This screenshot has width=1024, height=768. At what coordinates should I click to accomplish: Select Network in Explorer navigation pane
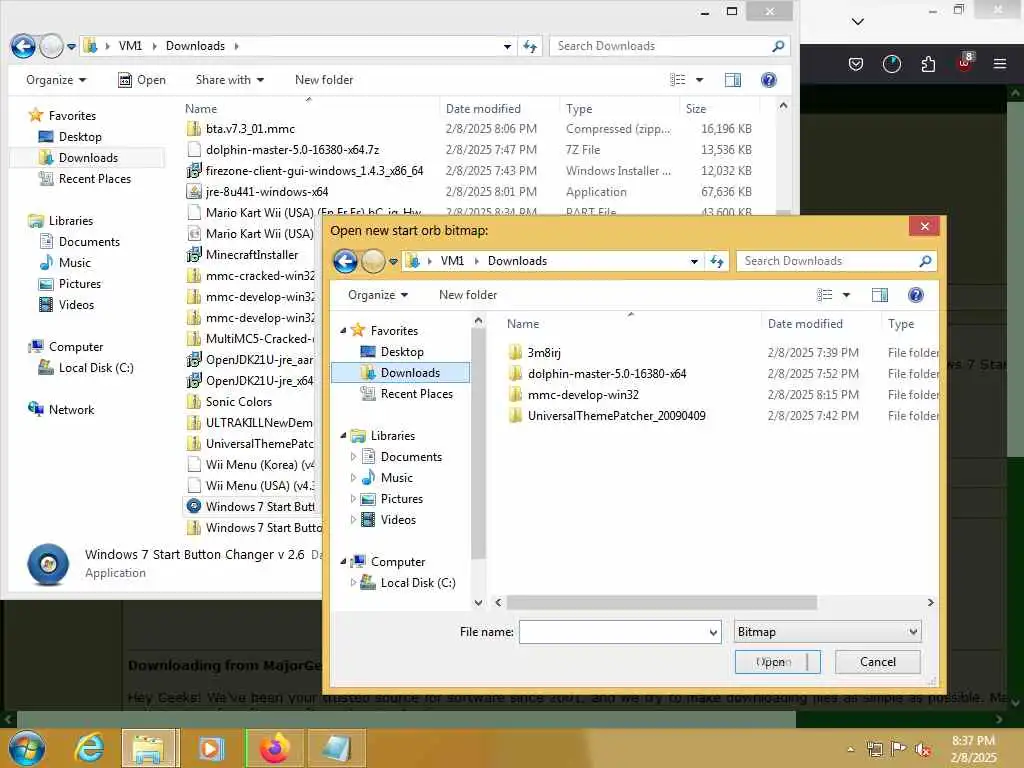tap(61, 409)
